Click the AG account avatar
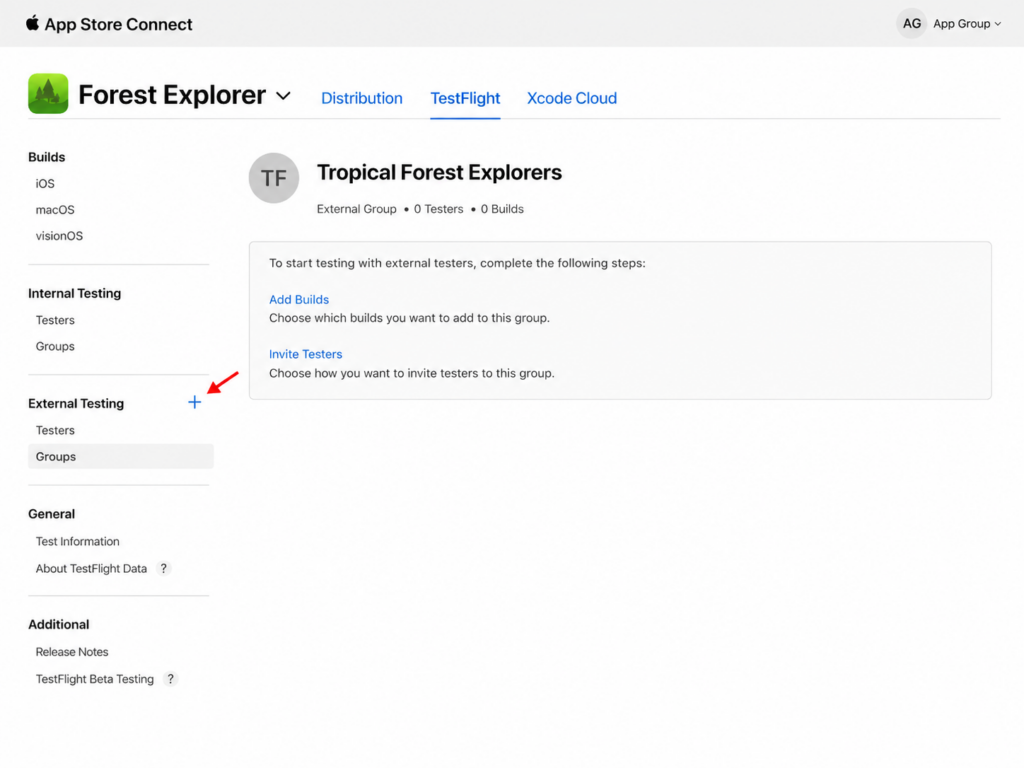The height and width of the screenshot is (768, 1024). pyautogui.click(x=911, y=24)
